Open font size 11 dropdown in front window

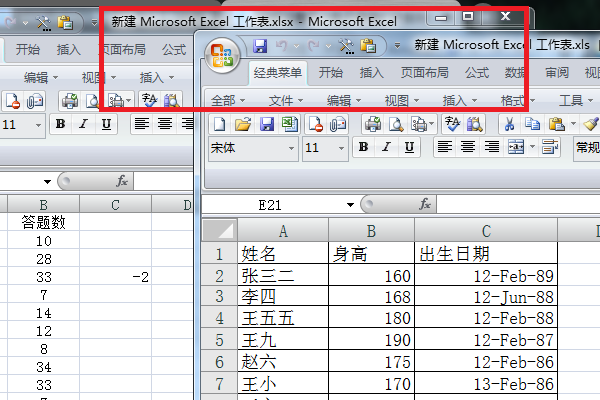341,148
